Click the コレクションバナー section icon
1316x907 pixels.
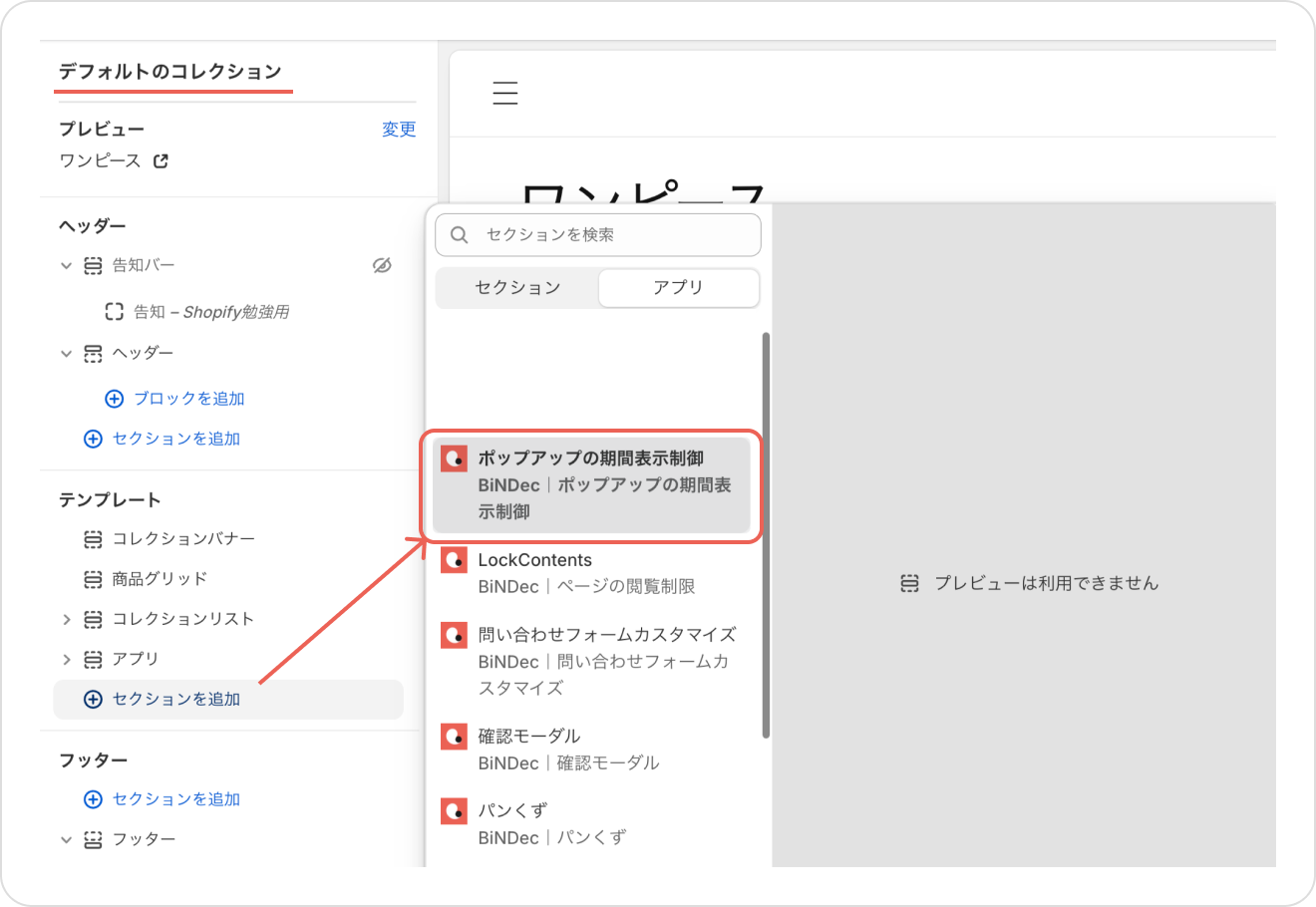point(93,539)
